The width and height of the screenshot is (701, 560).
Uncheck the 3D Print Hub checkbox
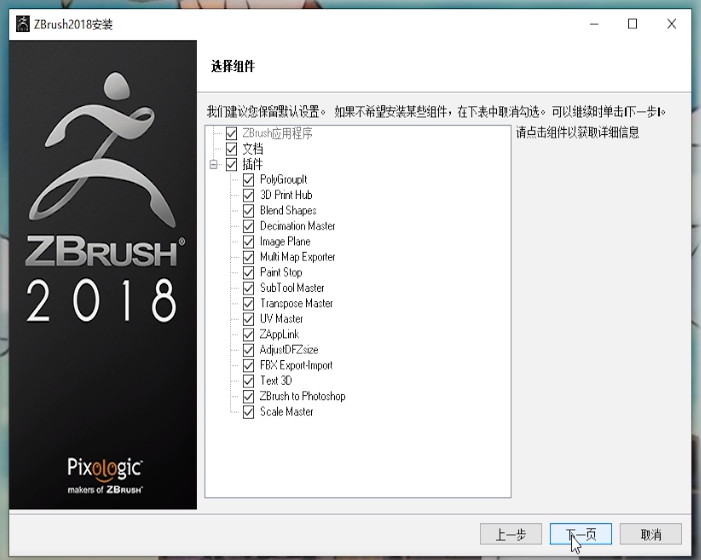point(249,195)
